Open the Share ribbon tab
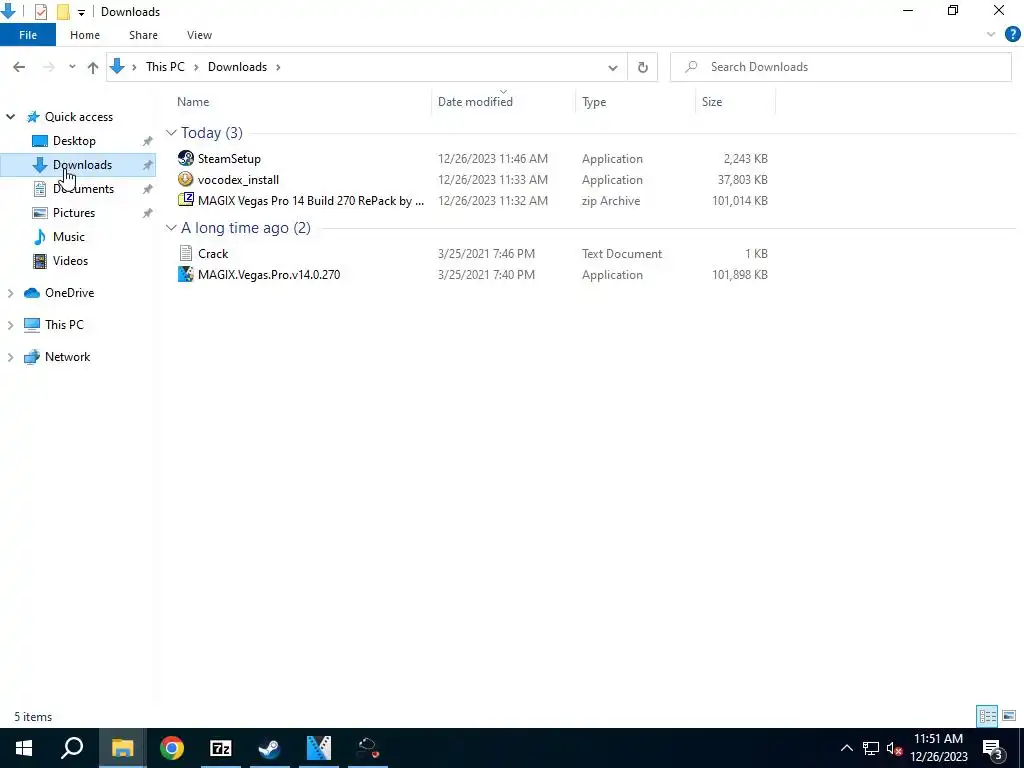 [143, 35]
